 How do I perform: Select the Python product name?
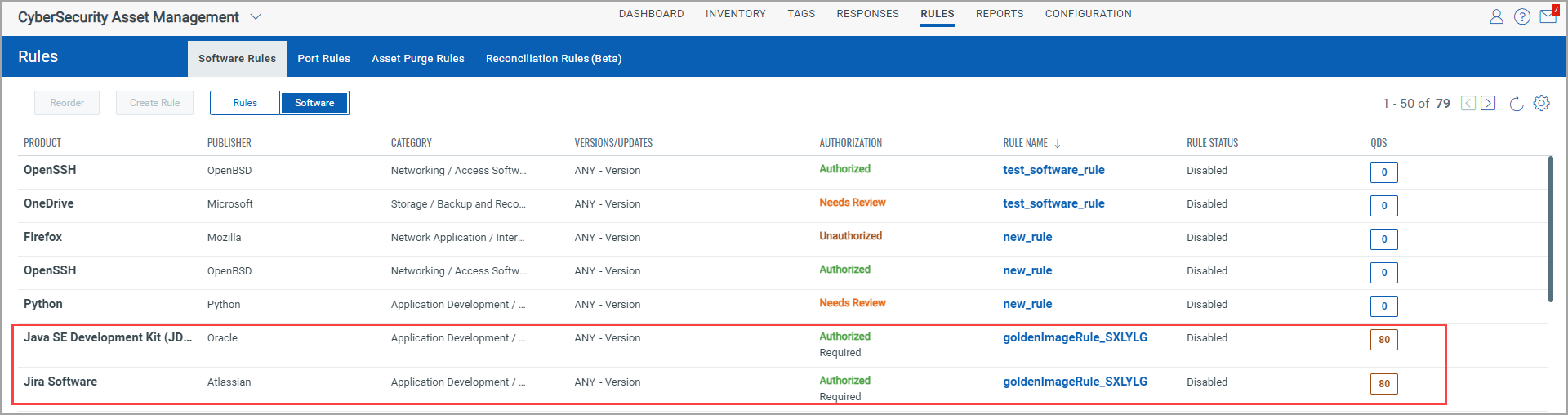(43, 304)
